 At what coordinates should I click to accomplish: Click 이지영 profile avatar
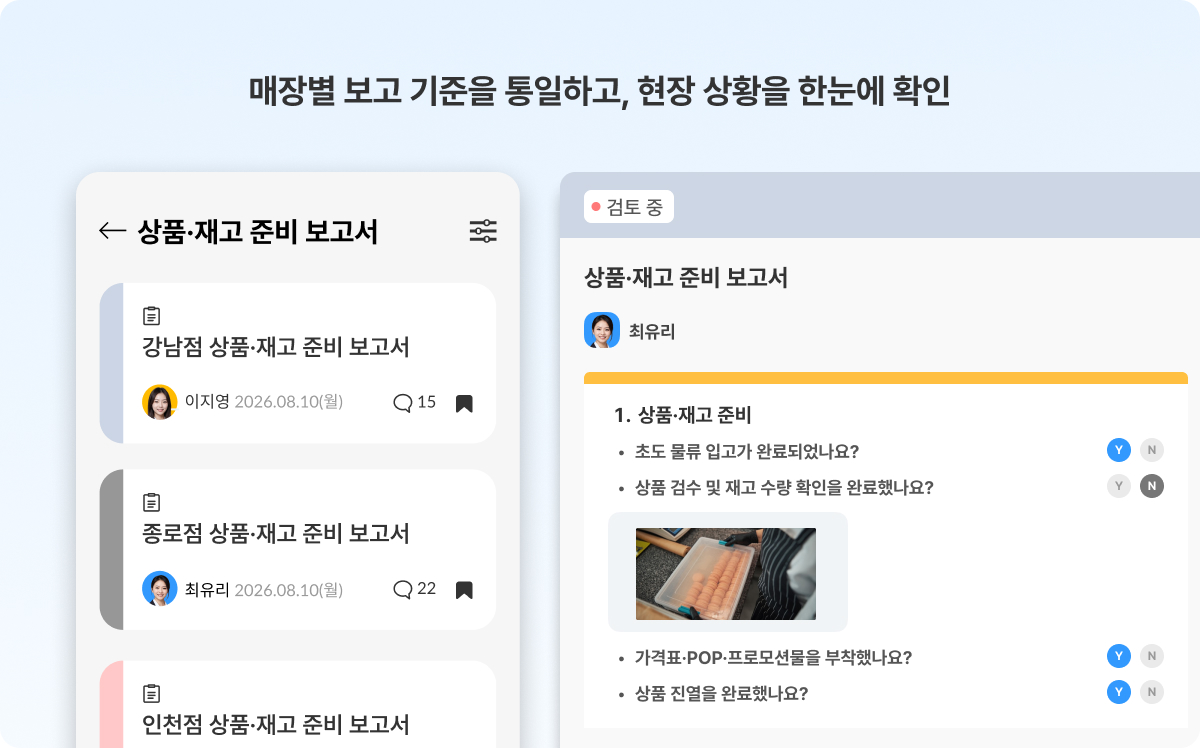(x=160, y=402)
